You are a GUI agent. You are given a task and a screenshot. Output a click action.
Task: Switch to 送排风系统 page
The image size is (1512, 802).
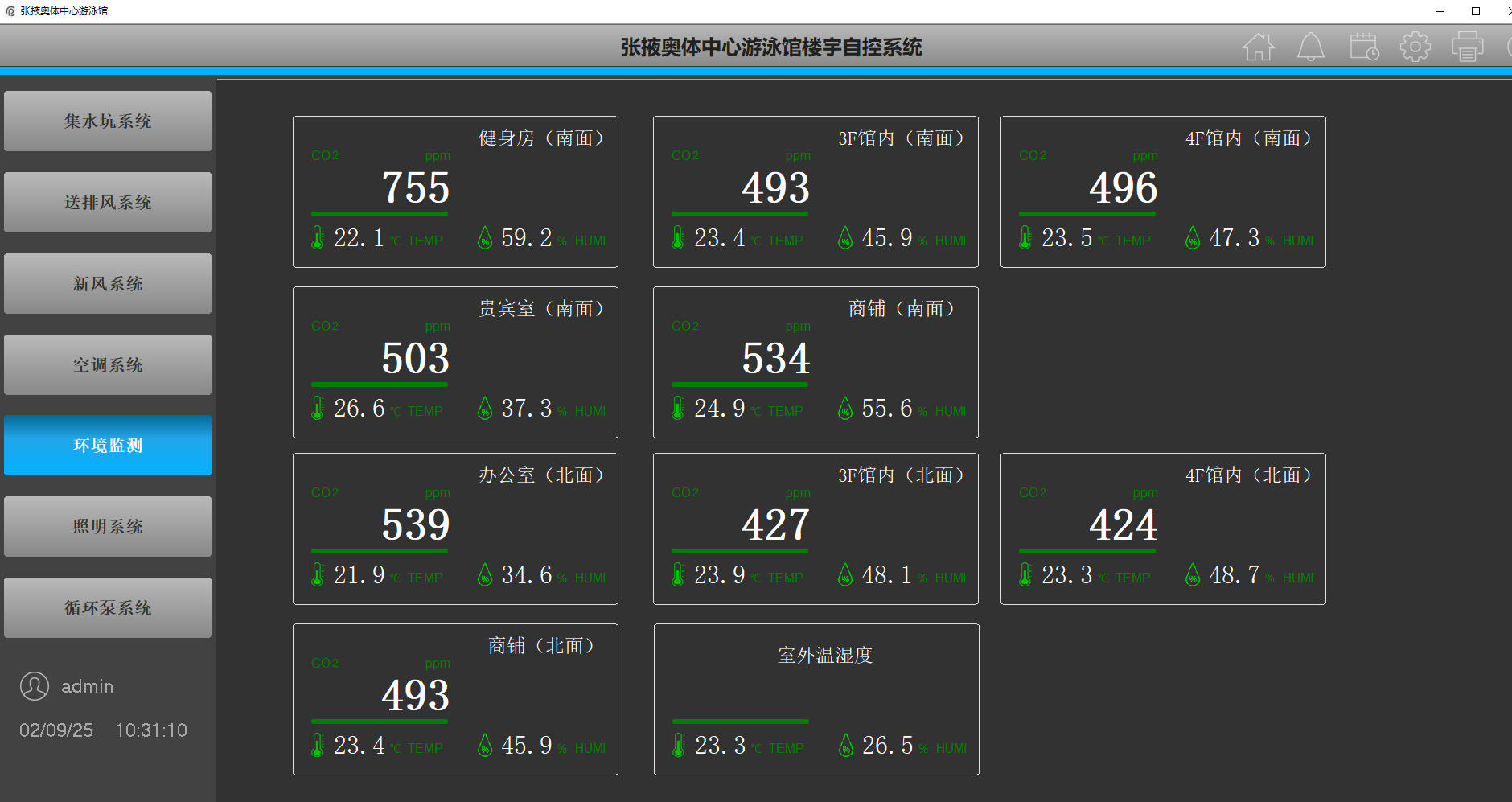point(108,203)
